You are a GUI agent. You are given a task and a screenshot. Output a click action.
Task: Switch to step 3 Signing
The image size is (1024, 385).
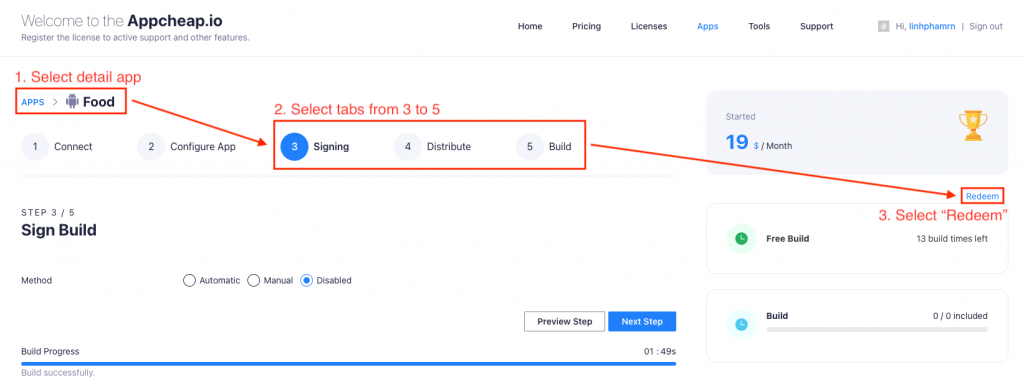(315, 147)
